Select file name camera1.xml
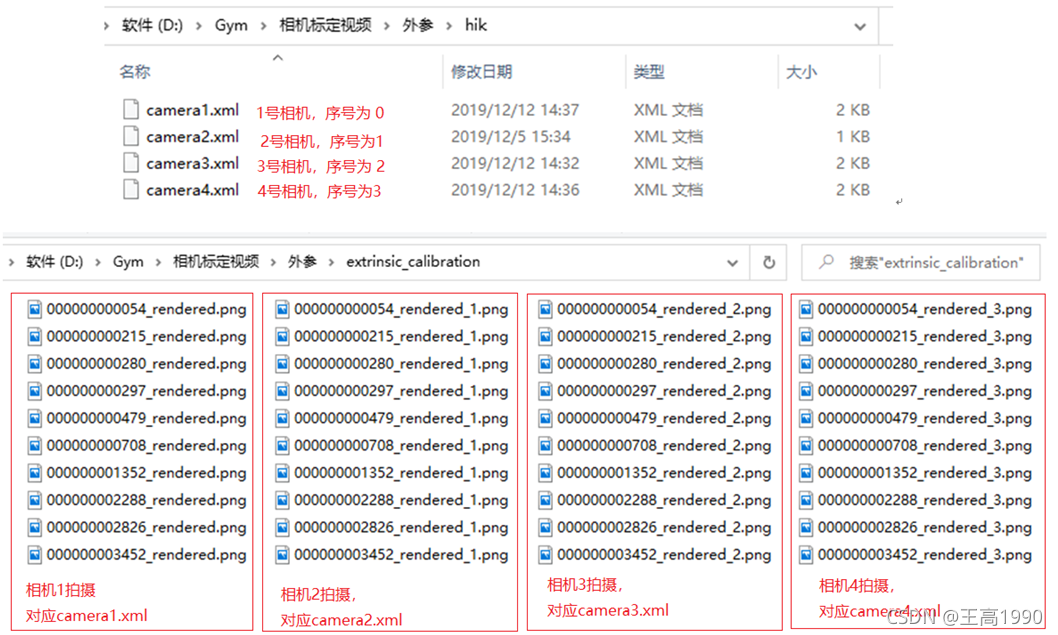The width and height of the screenshot is (1058, 635). [x=192, y=110]
